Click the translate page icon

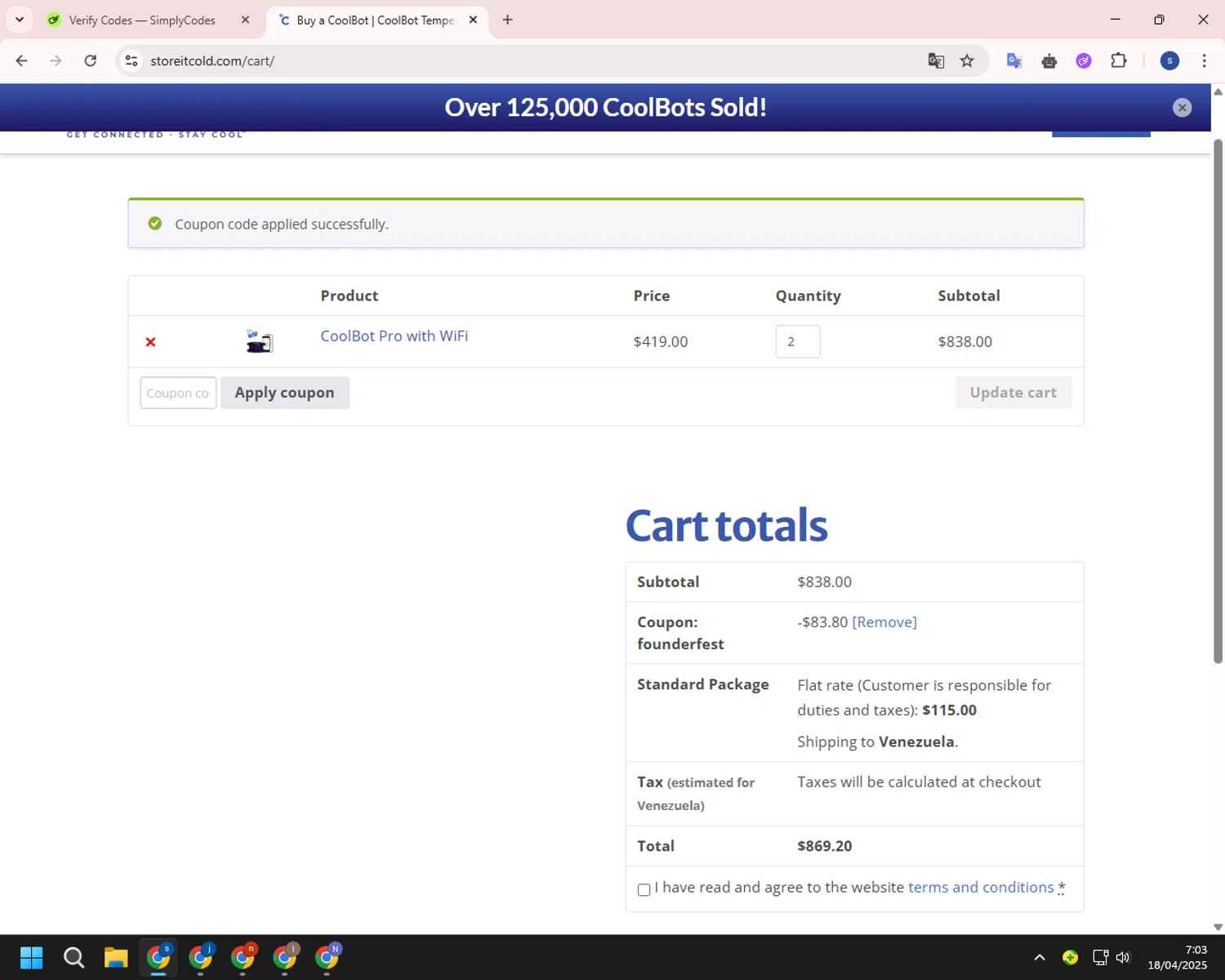pos(936,60)
